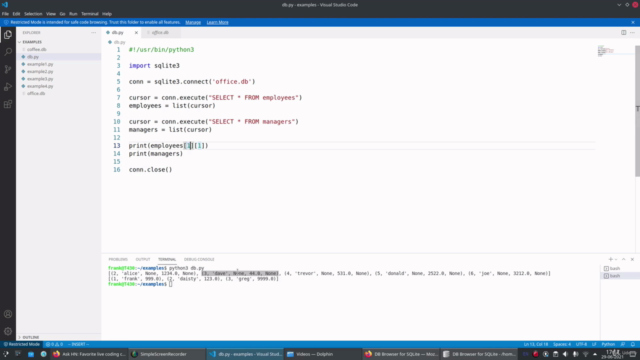Open the Terminal menu
Image resolution: width=640 pixels, height=360 pixels.
click(89, 14)
